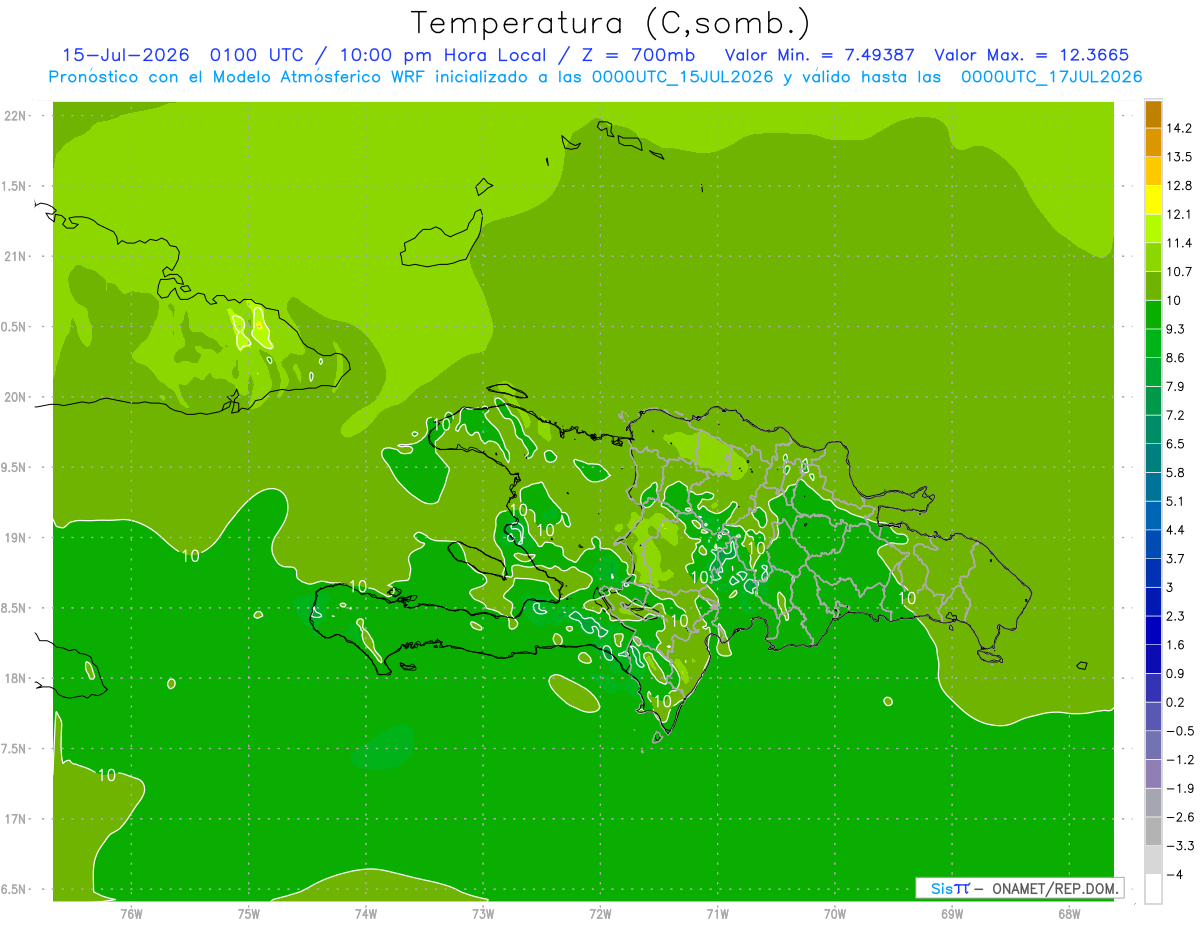This screenshot has width=1200, height=927.
Task: Click the "0000UTC_17JUL2026" valid-until text
Action: coord(1051,77)
